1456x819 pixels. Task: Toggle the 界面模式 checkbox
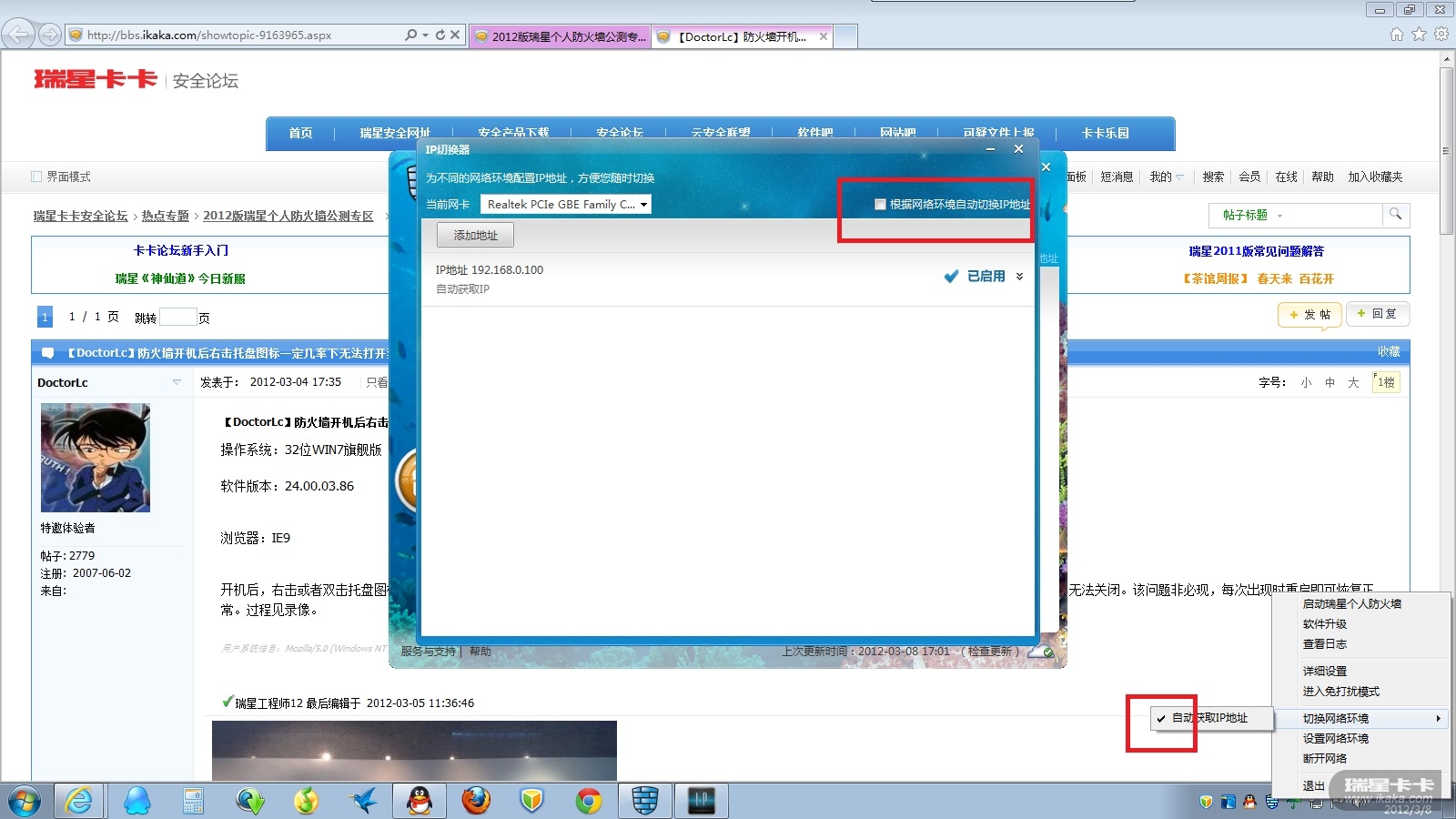coord(36,177)
